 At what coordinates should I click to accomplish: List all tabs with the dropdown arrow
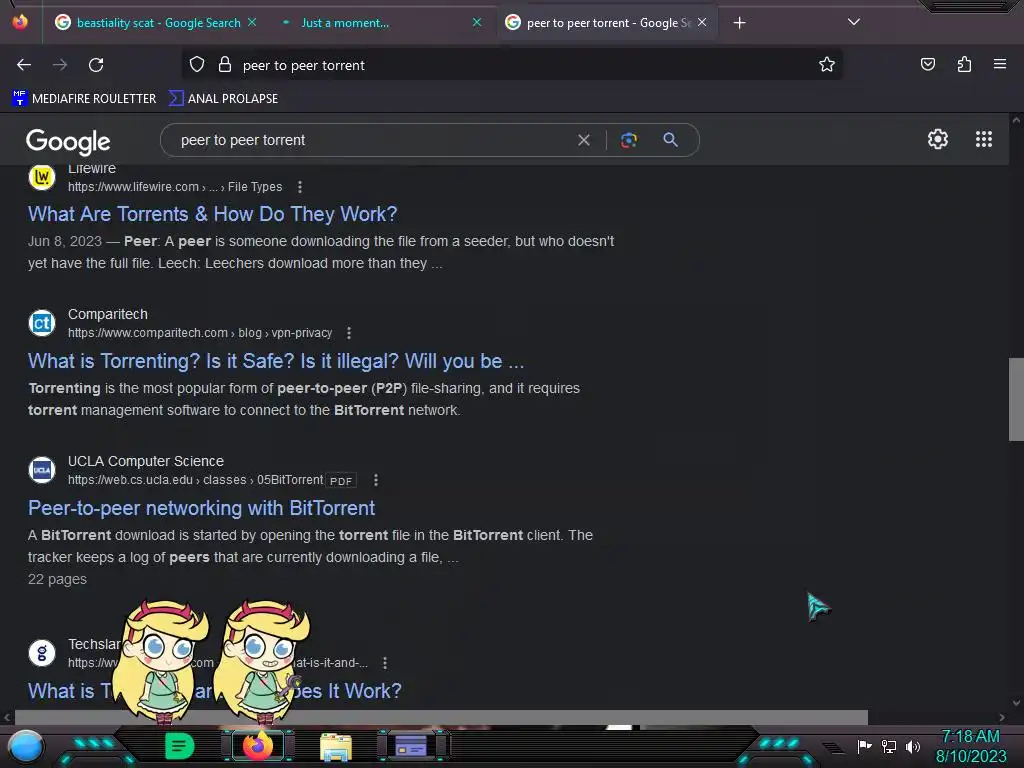coord(854,22)
